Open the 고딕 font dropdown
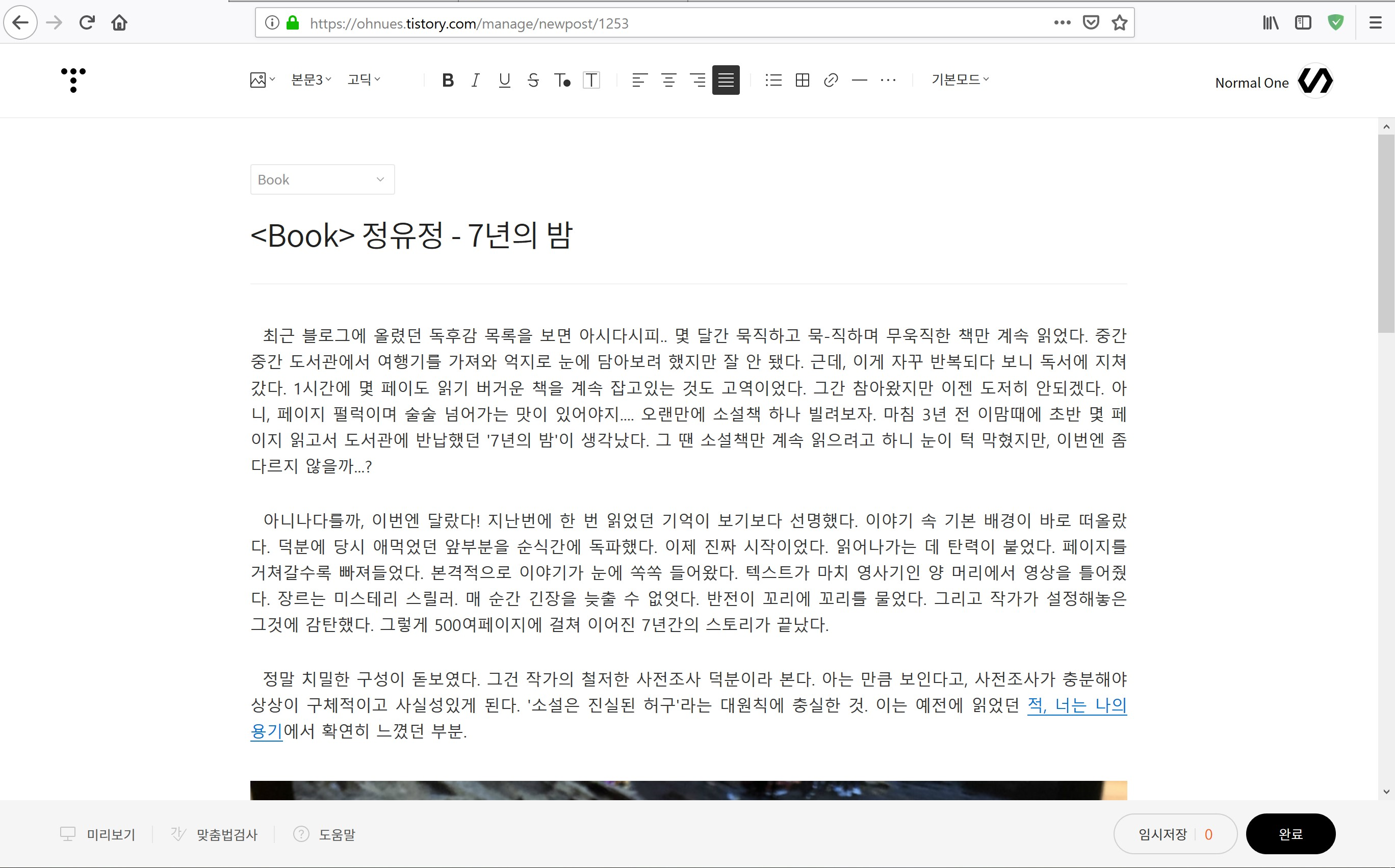The image size is (1395, 868). click(x=364, y=80)
